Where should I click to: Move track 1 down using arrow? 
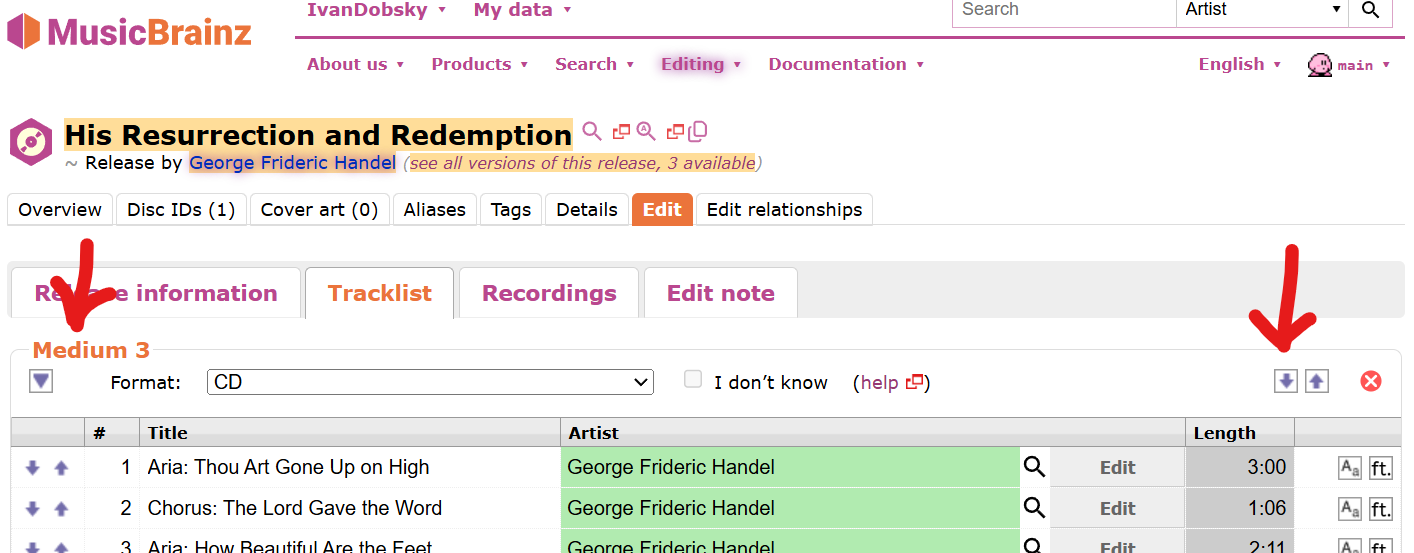(x=33, y=468)
